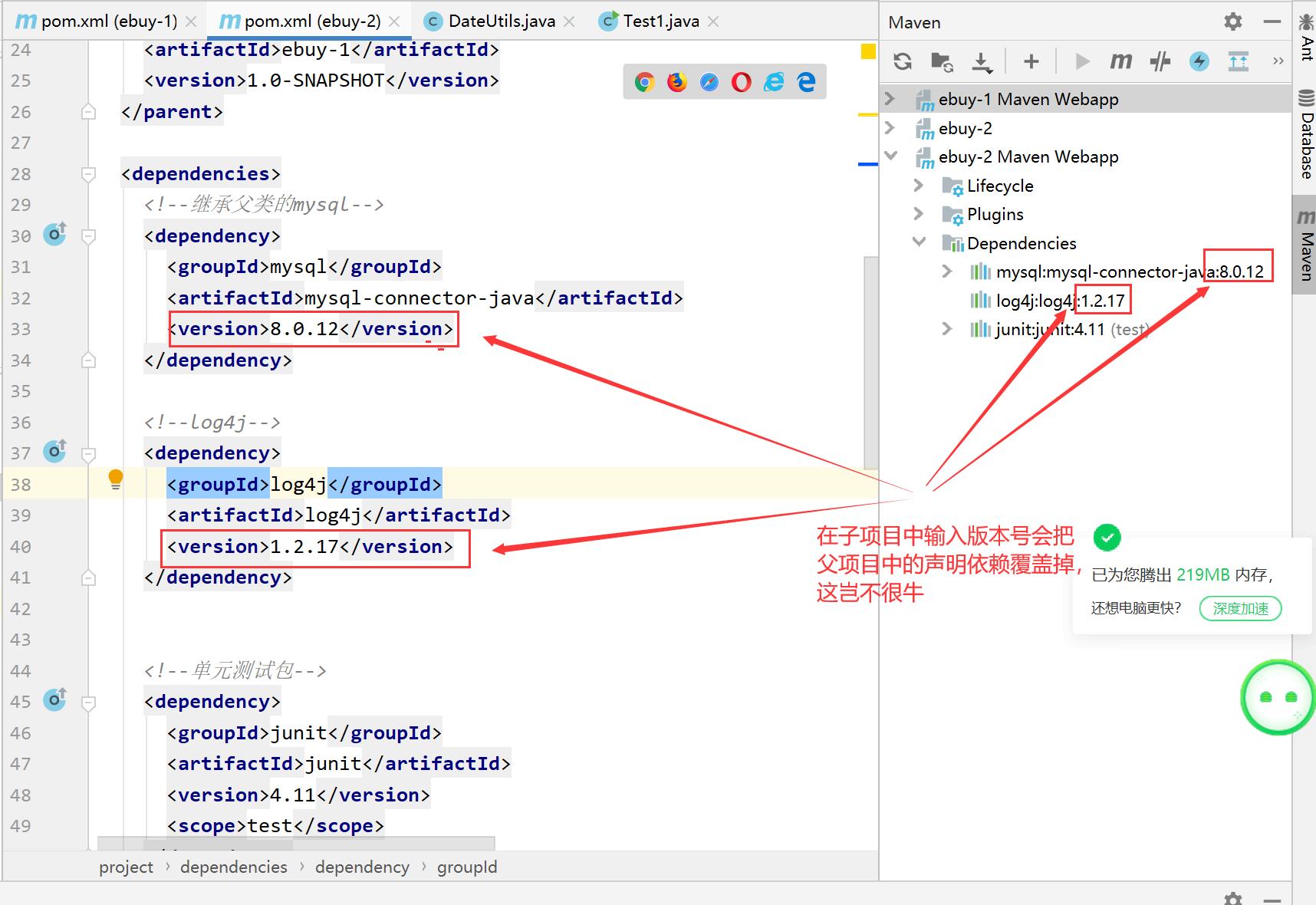Viewport: 1316px width, 905px height.
Task: Download sources and documentation icon
Action: click(x=982, y=61)
